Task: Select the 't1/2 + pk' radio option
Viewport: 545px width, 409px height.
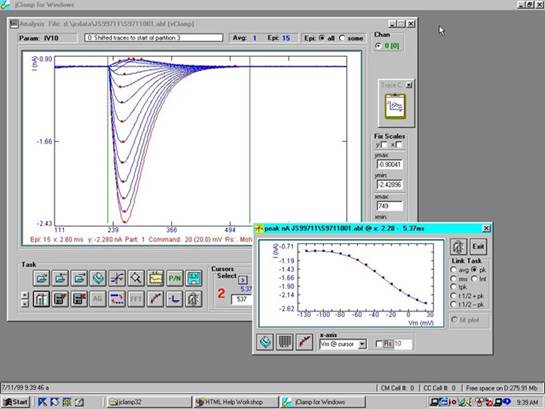Action: pos(453,296)
